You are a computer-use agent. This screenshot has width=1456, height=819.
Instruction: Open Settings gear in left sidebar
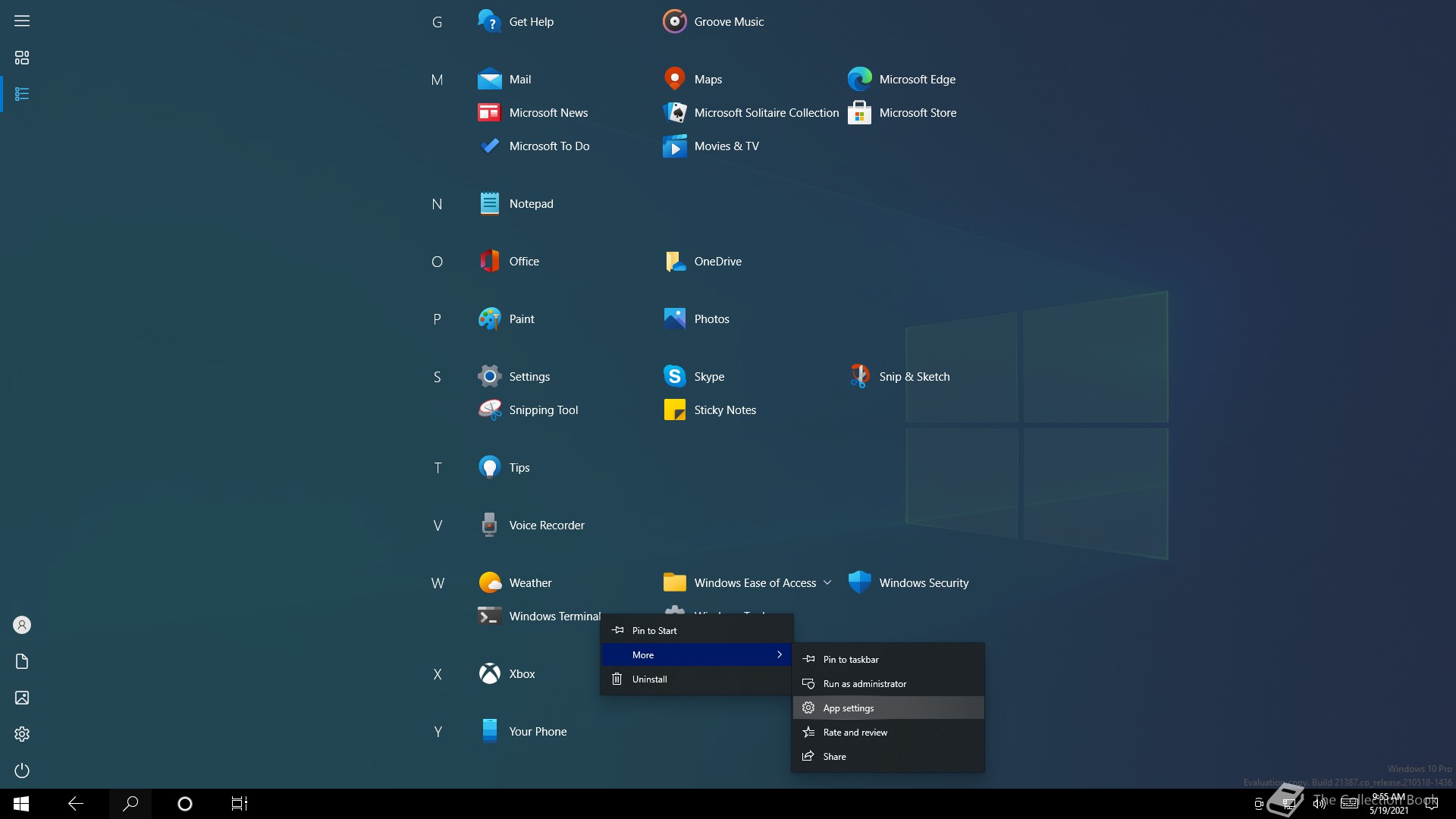coord(22,734)
